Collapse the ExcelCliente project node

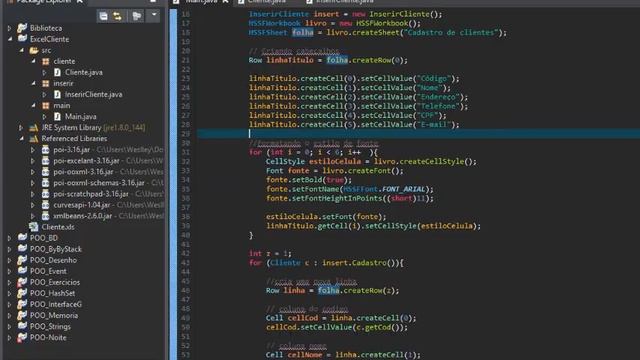[x=9, y=39]
